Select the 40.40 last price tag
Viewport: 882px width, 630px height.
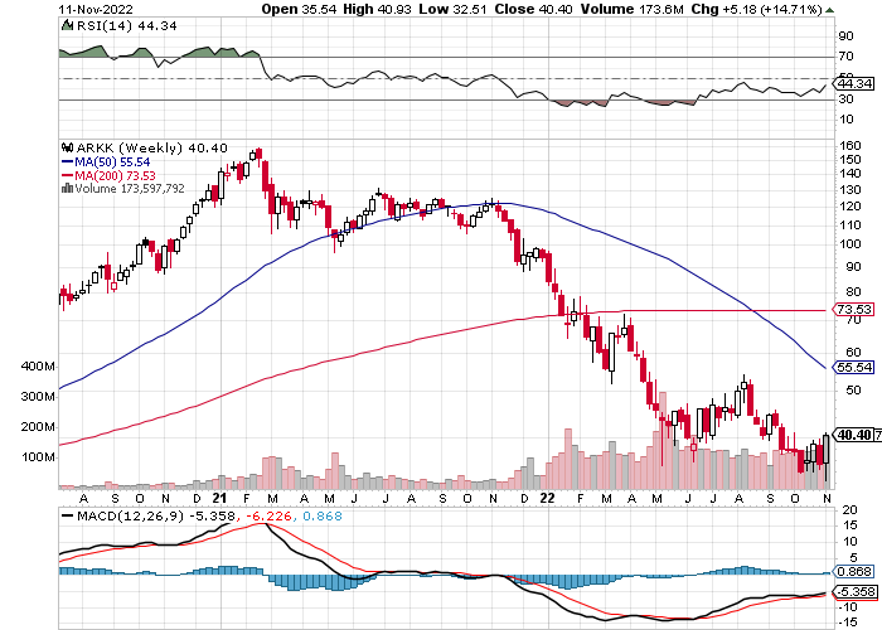point(853,435)
